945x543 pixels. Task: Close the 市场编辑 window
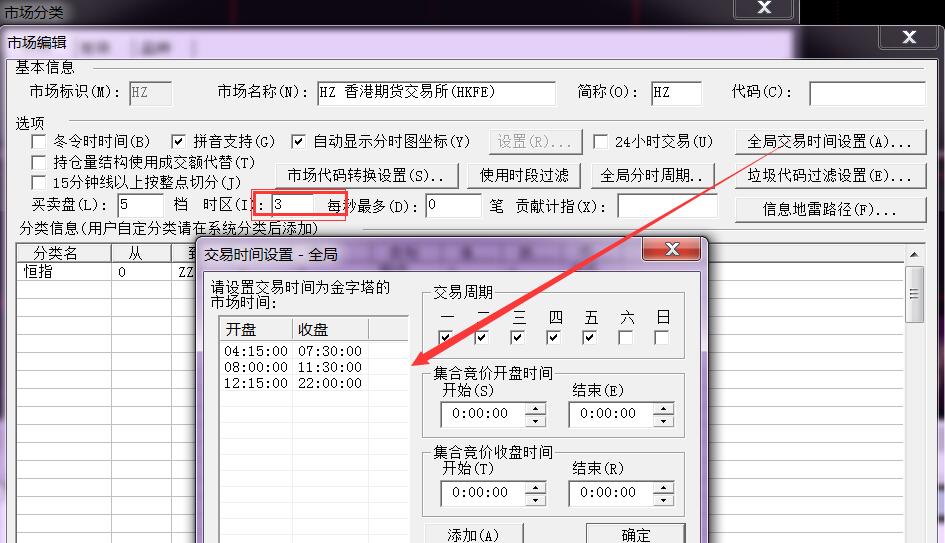(x=909, y=37)
